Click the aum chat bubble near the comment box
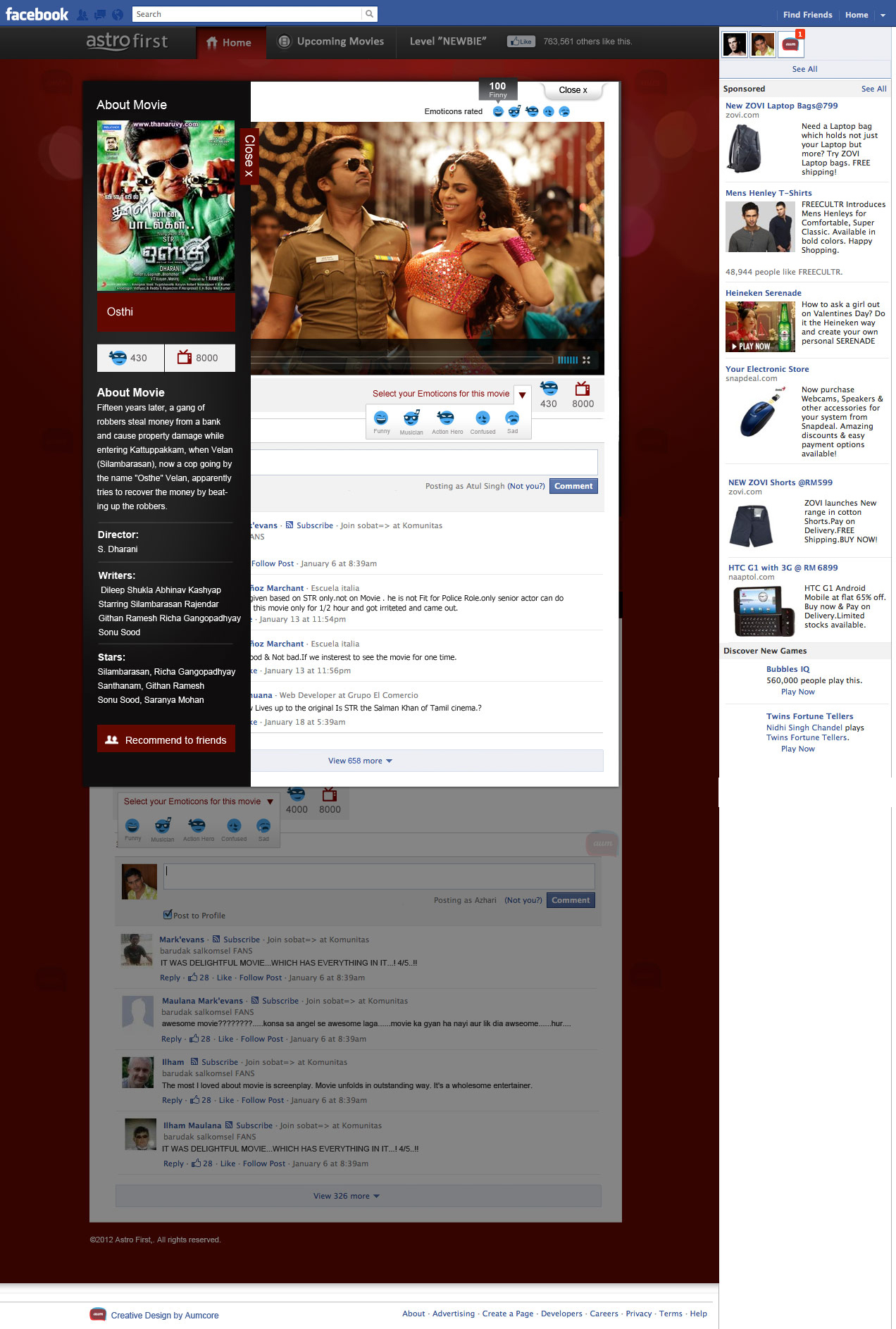The height and width of the screenshot is (1329, 896). pyautogui.click(x=602, y=844)
